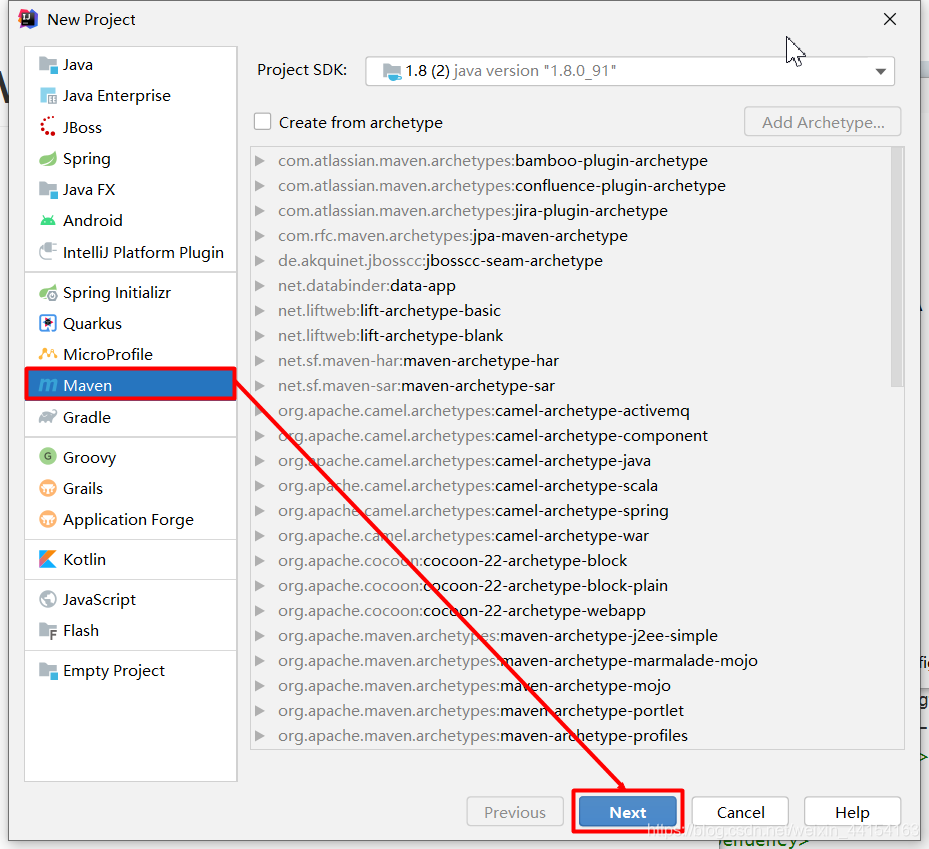This screenshot has width=929, height=849.
Task: Expand maven-archetype-mojo node
Action: [259, 685]
